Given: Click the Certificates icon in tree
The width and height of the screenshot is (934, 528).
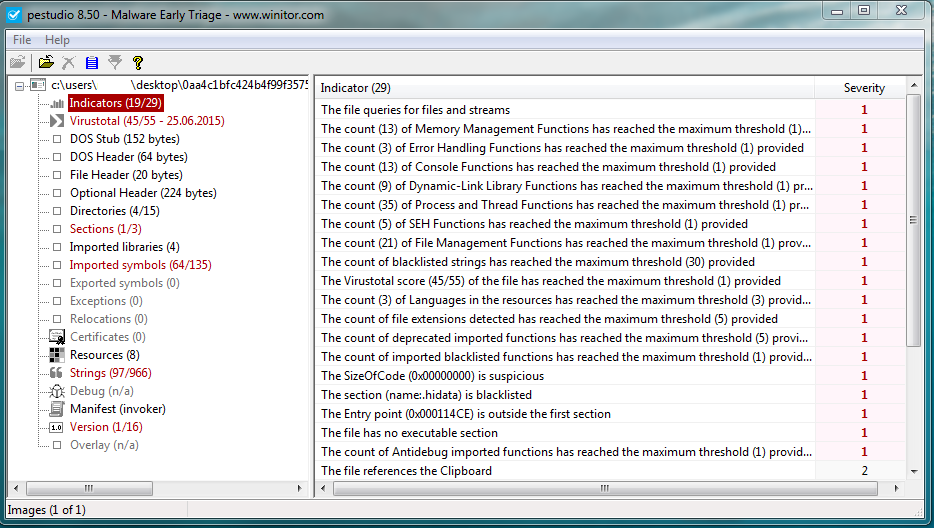Looking at the screenshot, I should click(57, 337).
